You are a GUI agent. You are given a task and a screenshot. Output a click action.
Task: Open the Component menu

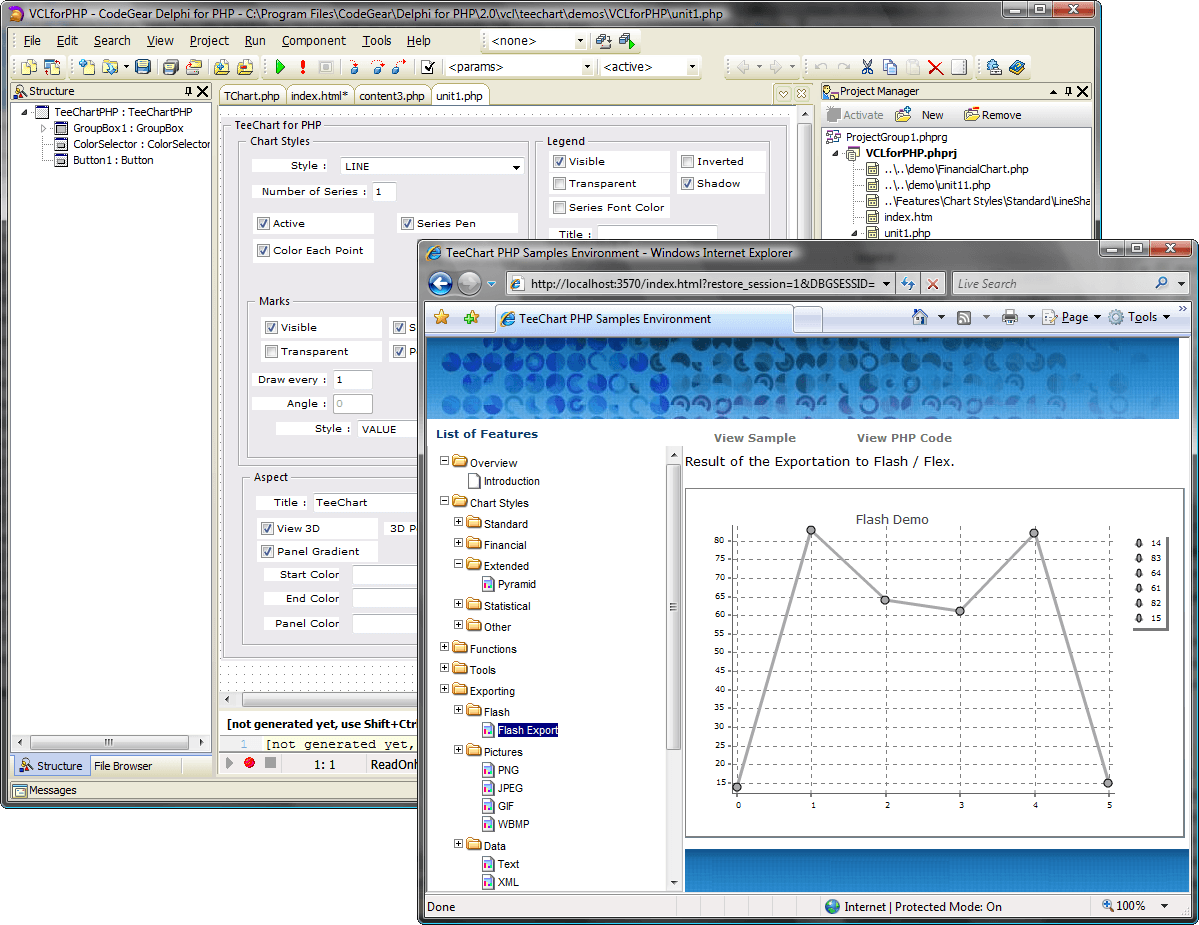314,41
